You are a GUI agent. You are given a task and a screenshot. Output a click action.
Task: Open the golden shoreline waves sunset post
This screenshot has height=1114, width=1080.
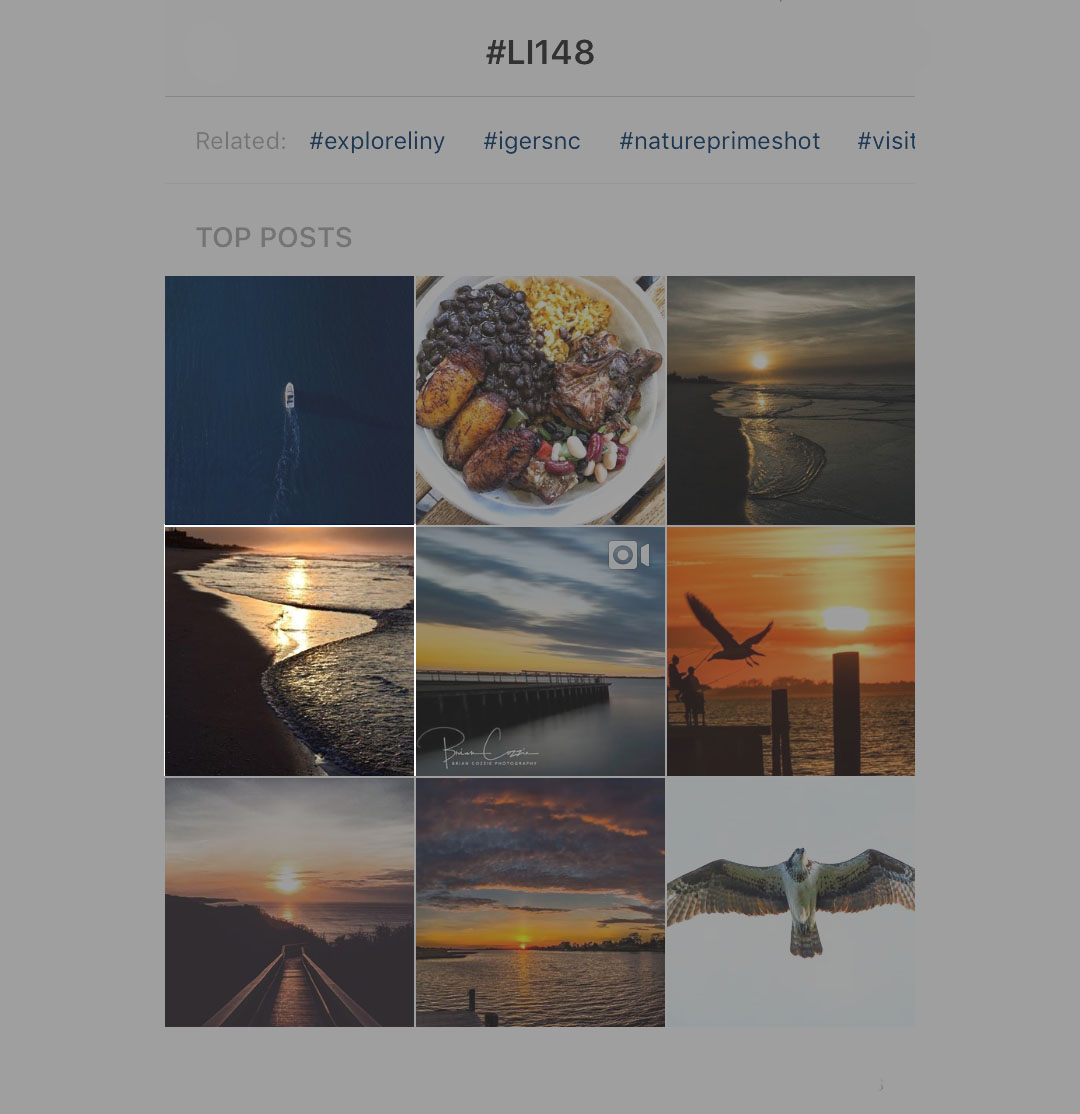(289, 651)
